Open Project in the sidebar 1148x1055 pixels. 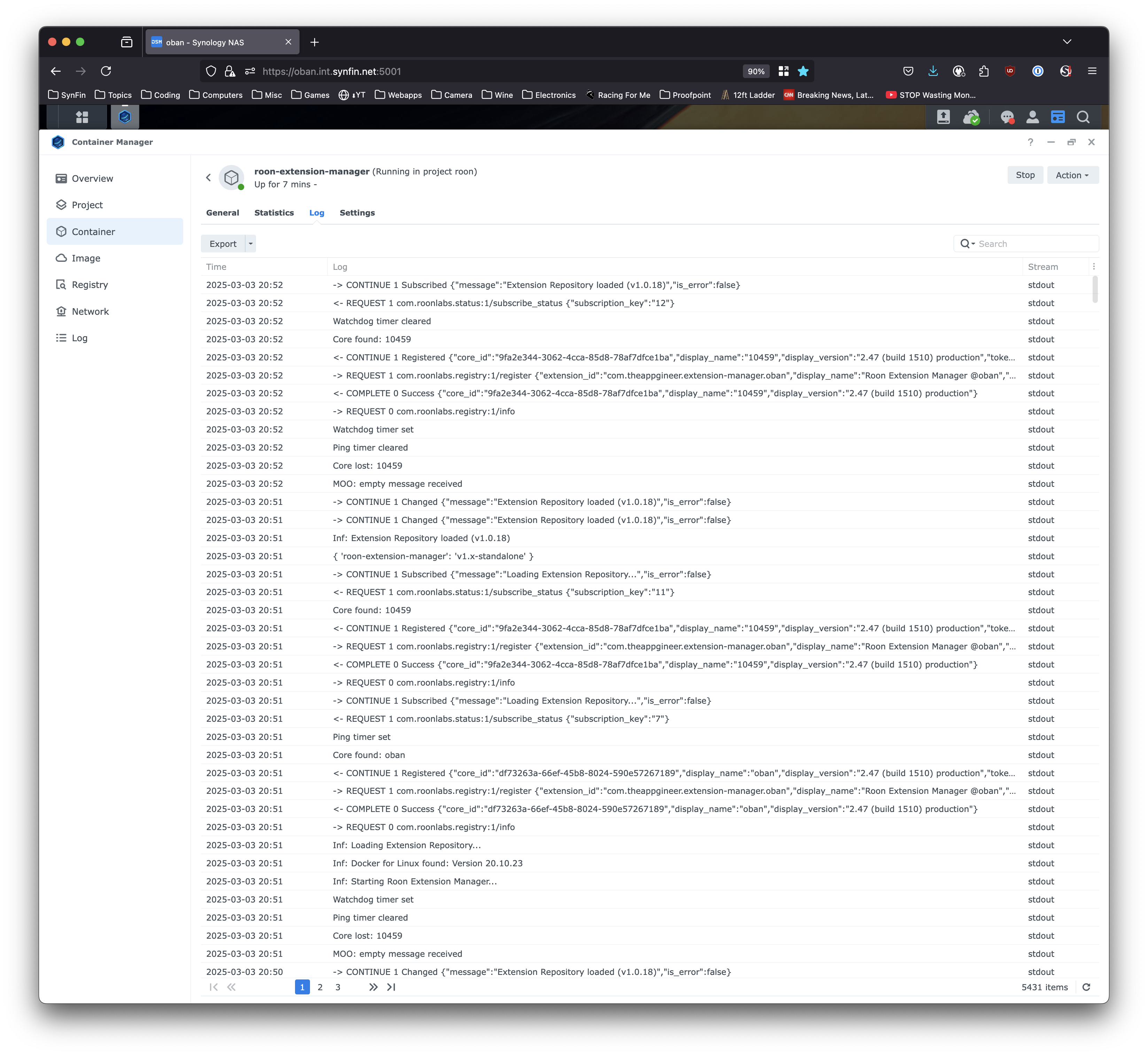(x=115, y=205)
